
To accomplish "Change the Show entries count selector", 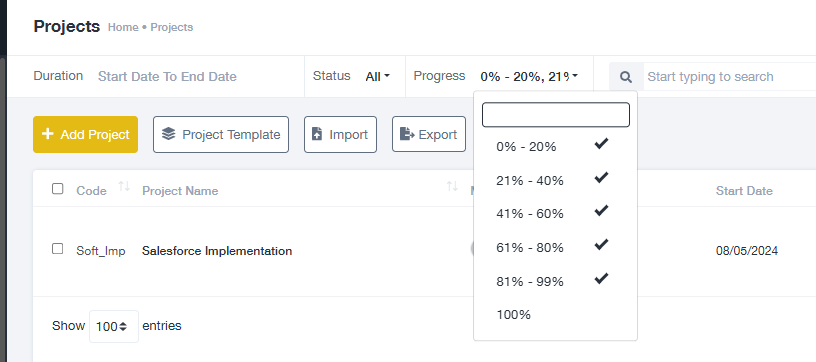I will [114, 327].
